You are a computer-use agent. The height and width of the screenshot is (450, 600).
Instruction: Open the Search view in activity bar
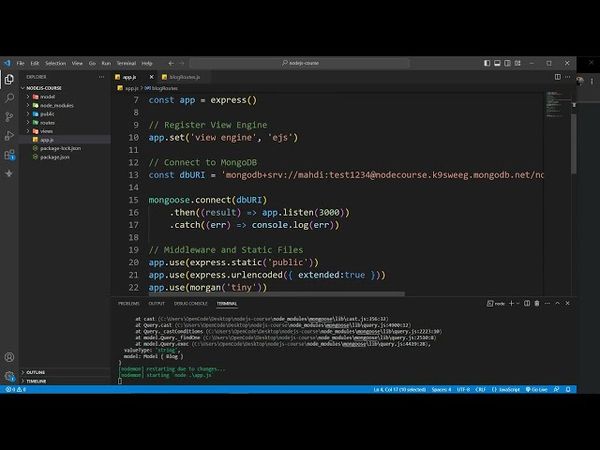(x=9, y=98)
